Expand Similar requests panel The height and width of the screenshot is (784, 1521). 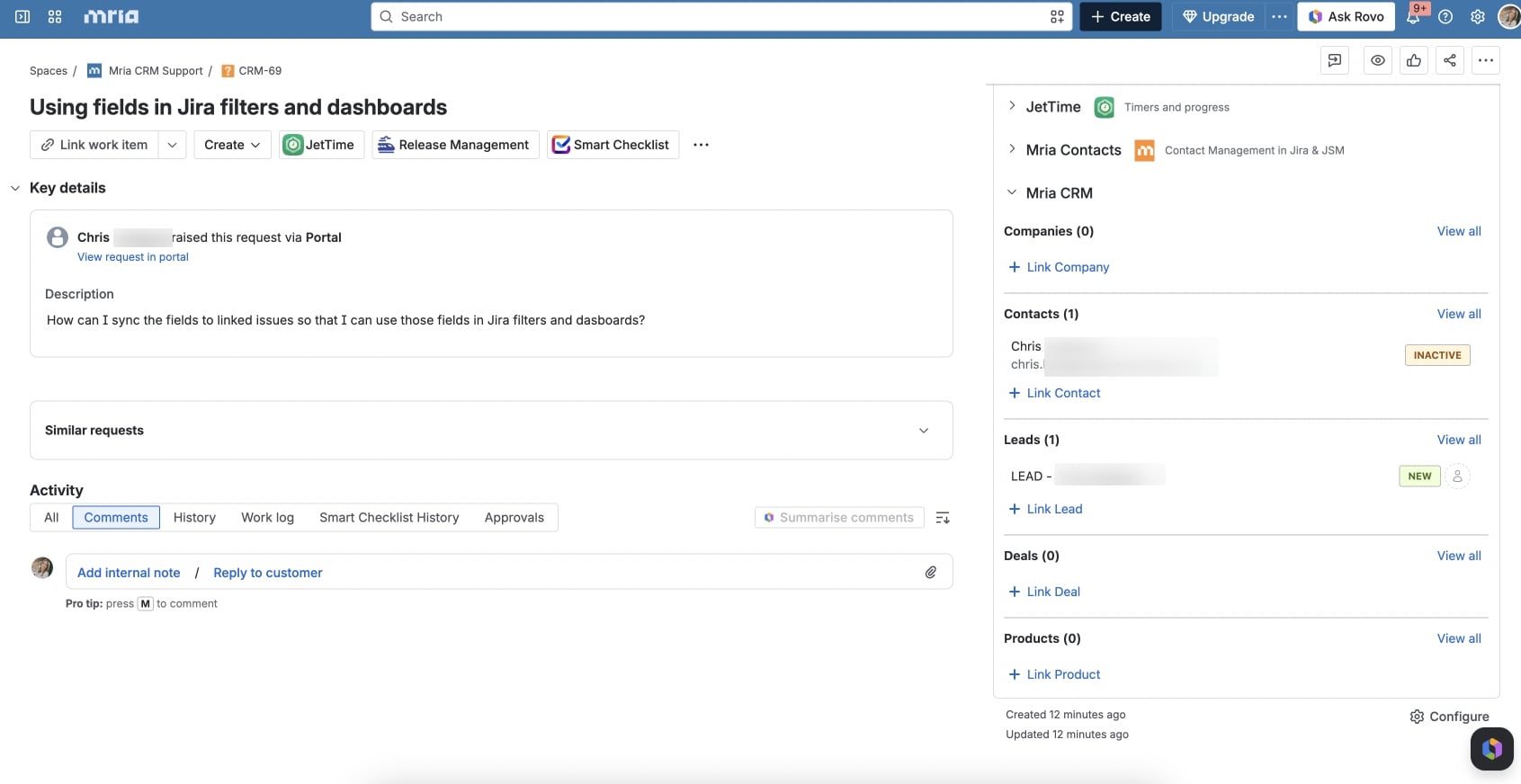(924, 431)
